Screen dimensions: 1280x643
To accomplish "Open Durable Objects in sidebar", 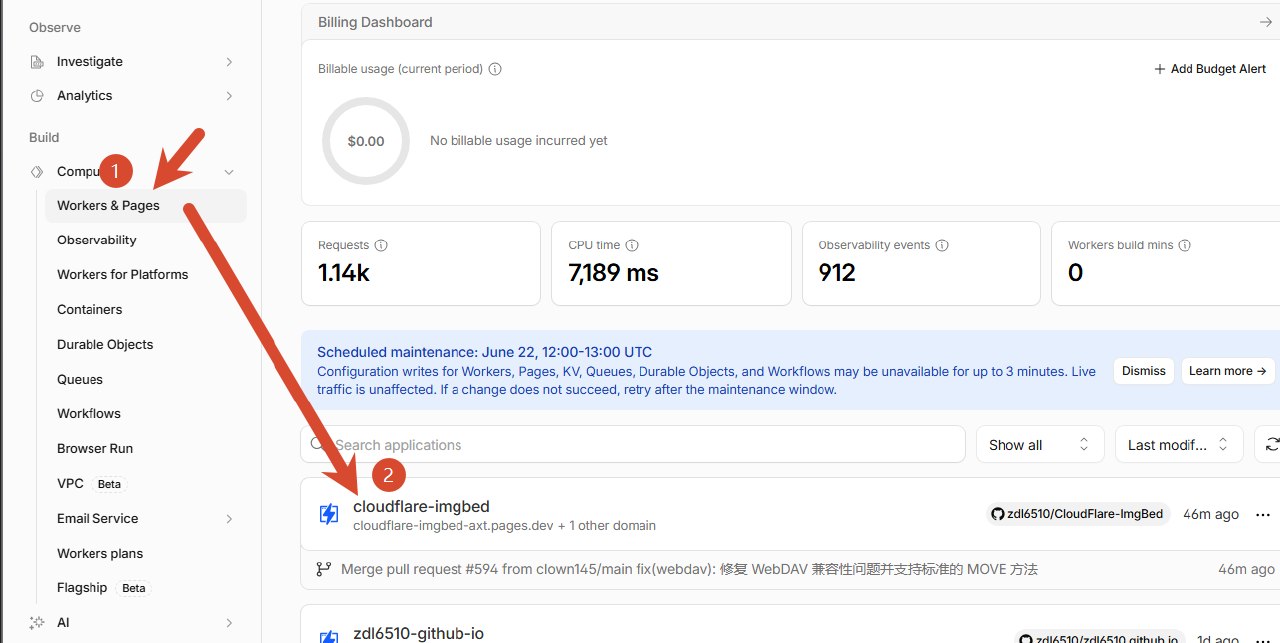I will 105,345.
